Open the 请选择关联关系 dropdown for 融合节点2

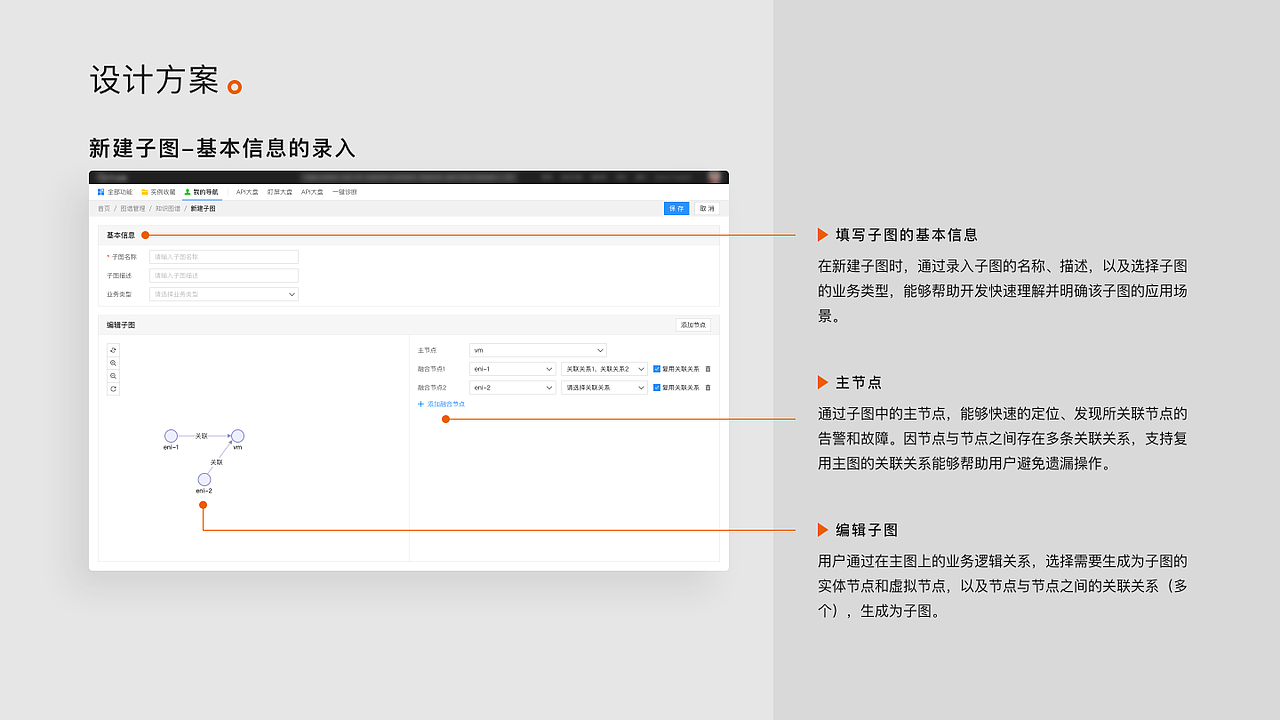click(605, 387)
